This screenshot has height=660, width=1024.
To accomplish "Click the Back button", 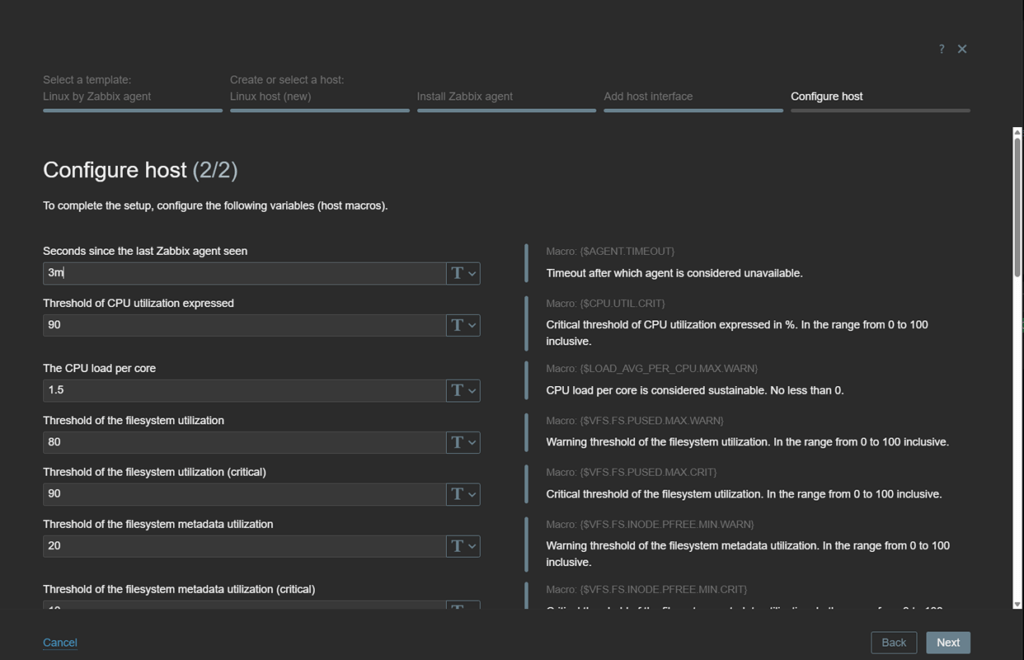I will click(x=893, y=642).
